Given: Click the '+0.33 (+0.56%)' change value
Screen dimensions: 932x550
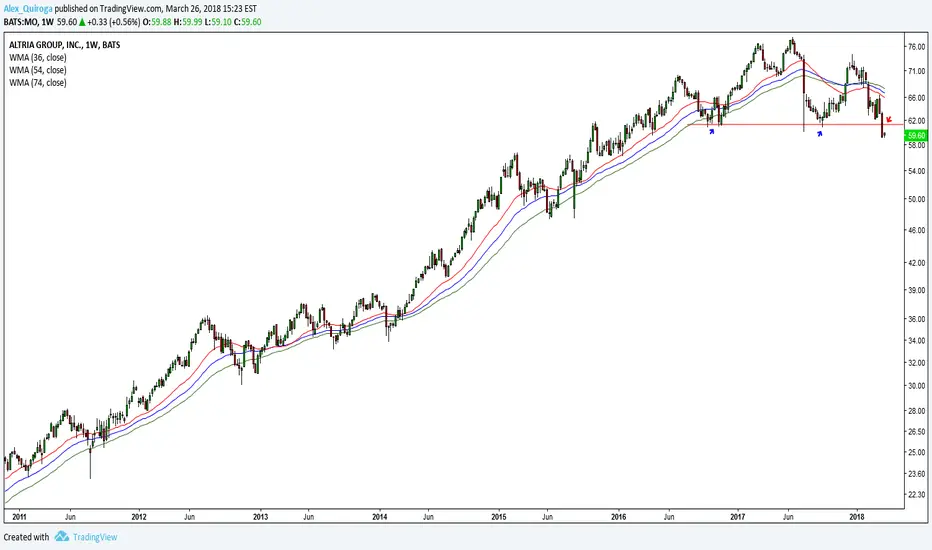Looking at the screenshot, I should [x=114, y=22].
